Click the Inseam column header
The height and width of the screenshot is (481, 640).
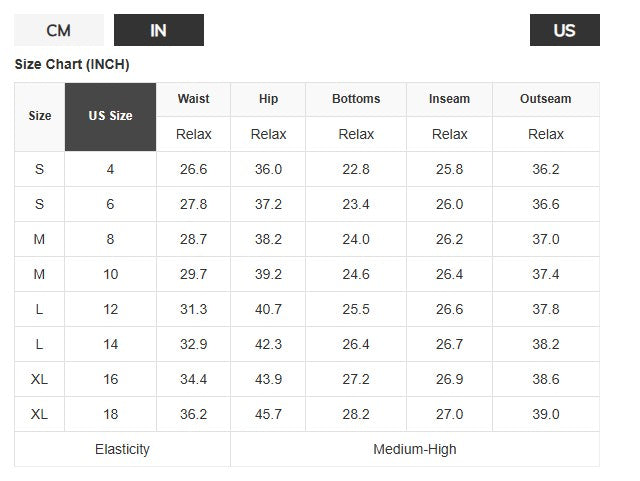pos(449,99)
